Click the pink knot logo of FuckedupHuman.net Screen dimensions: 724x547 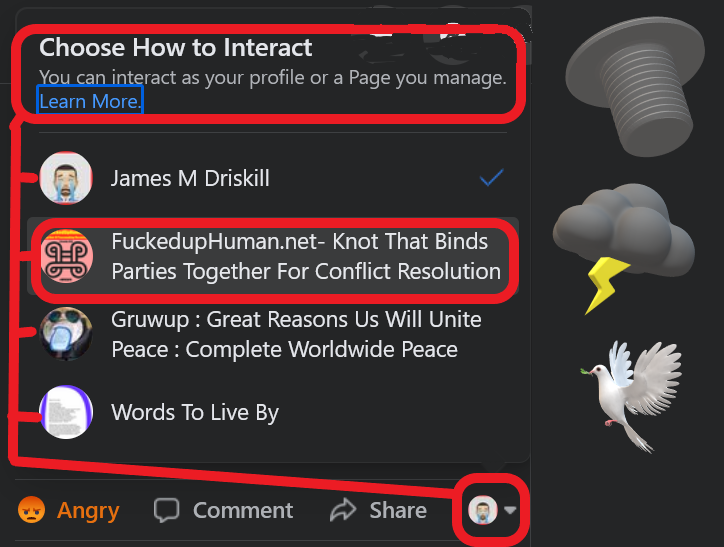(67, 256)
